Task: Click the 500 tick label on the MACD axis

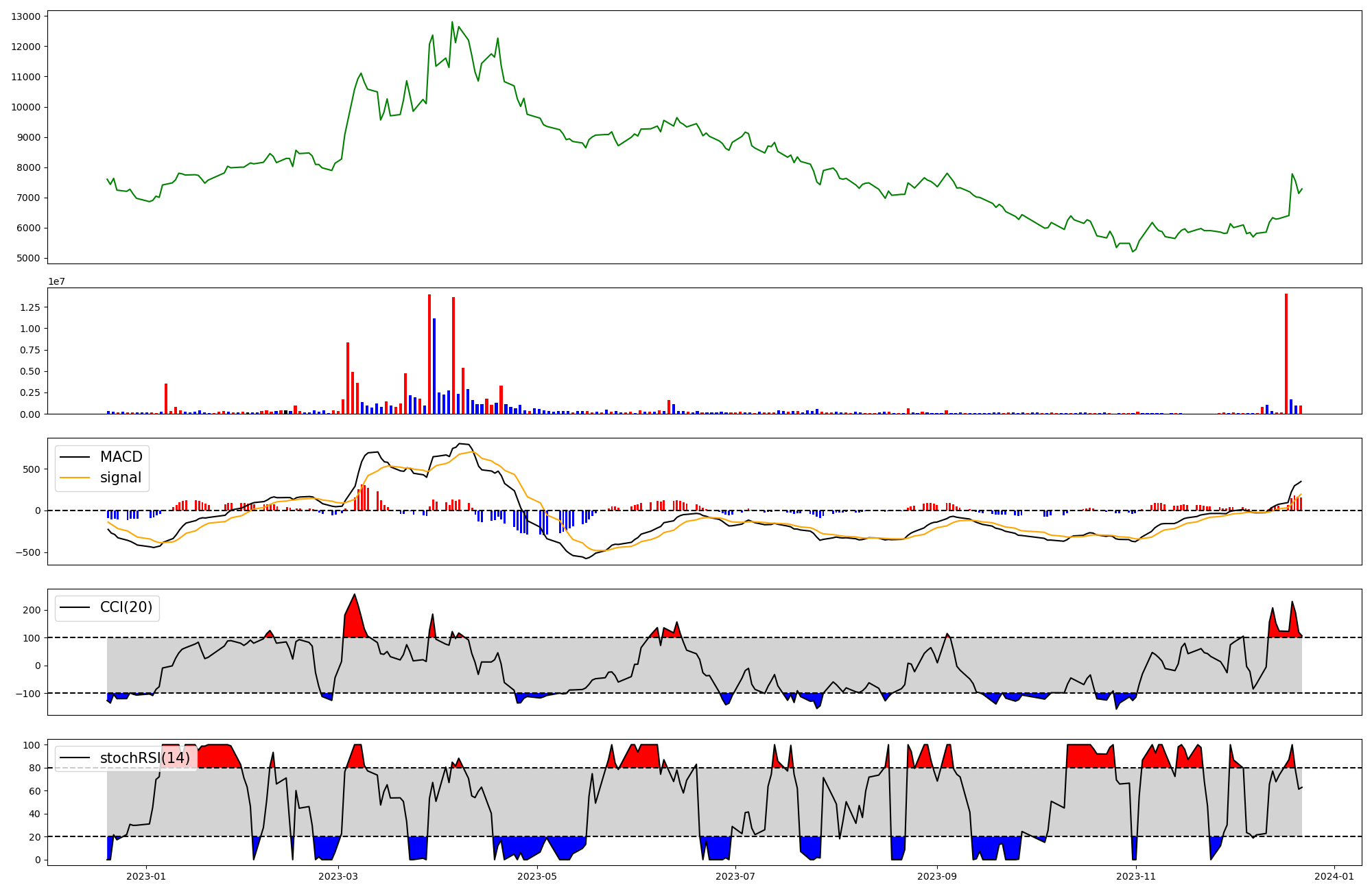Action: [x=32, y=469]
